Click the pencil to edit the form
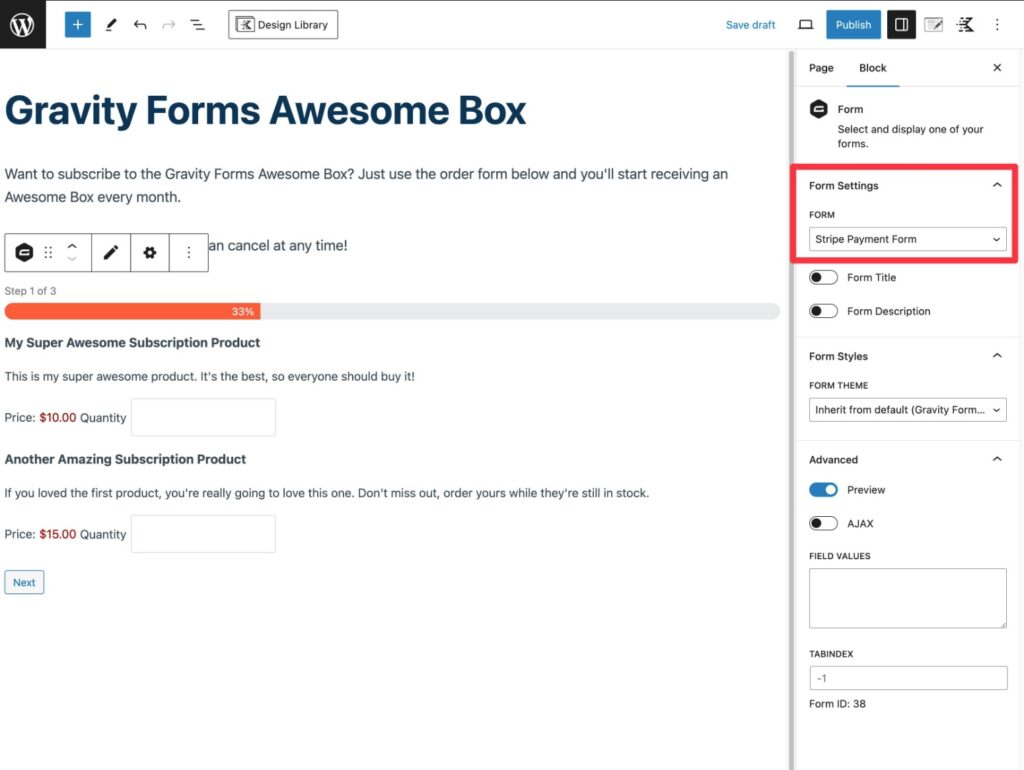The image size is (1024, 770). point(111,252)
